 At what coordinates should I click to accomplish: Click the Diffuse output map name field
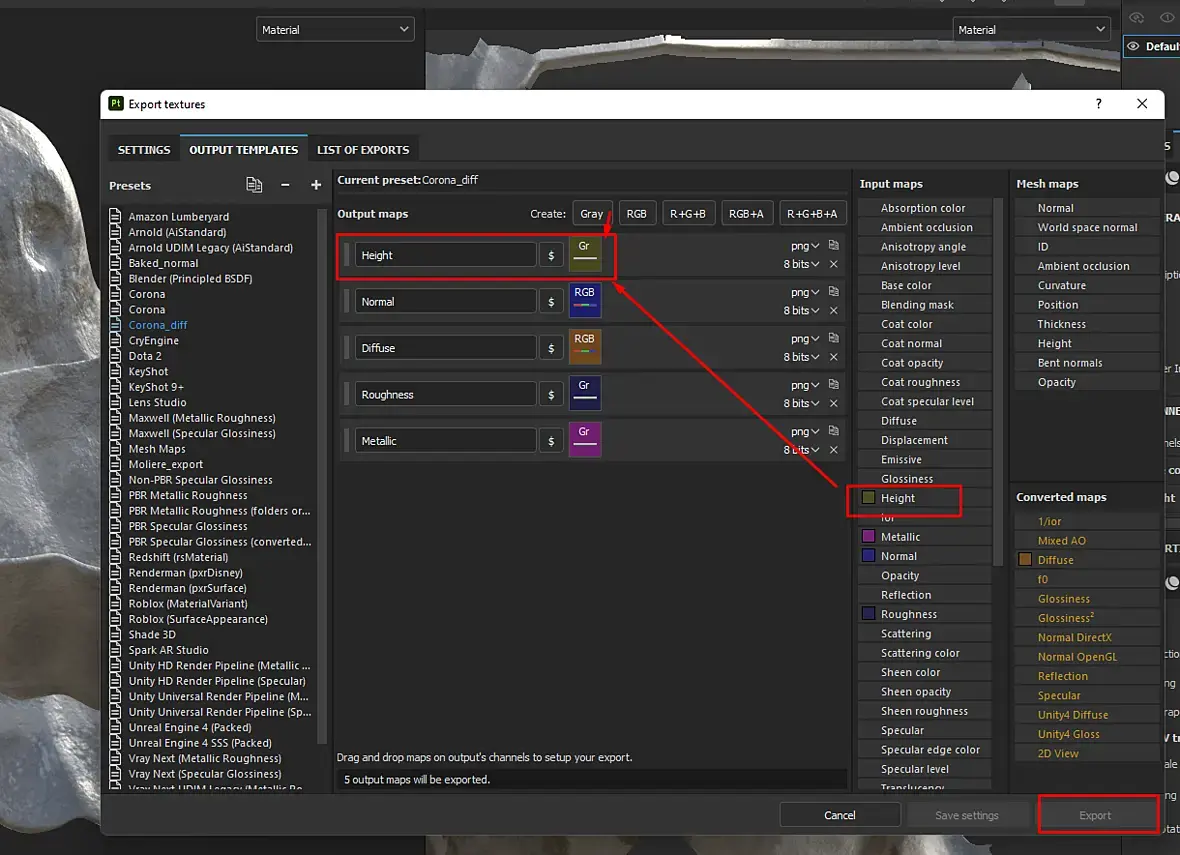pyautogui.click(x=446, y=348)
